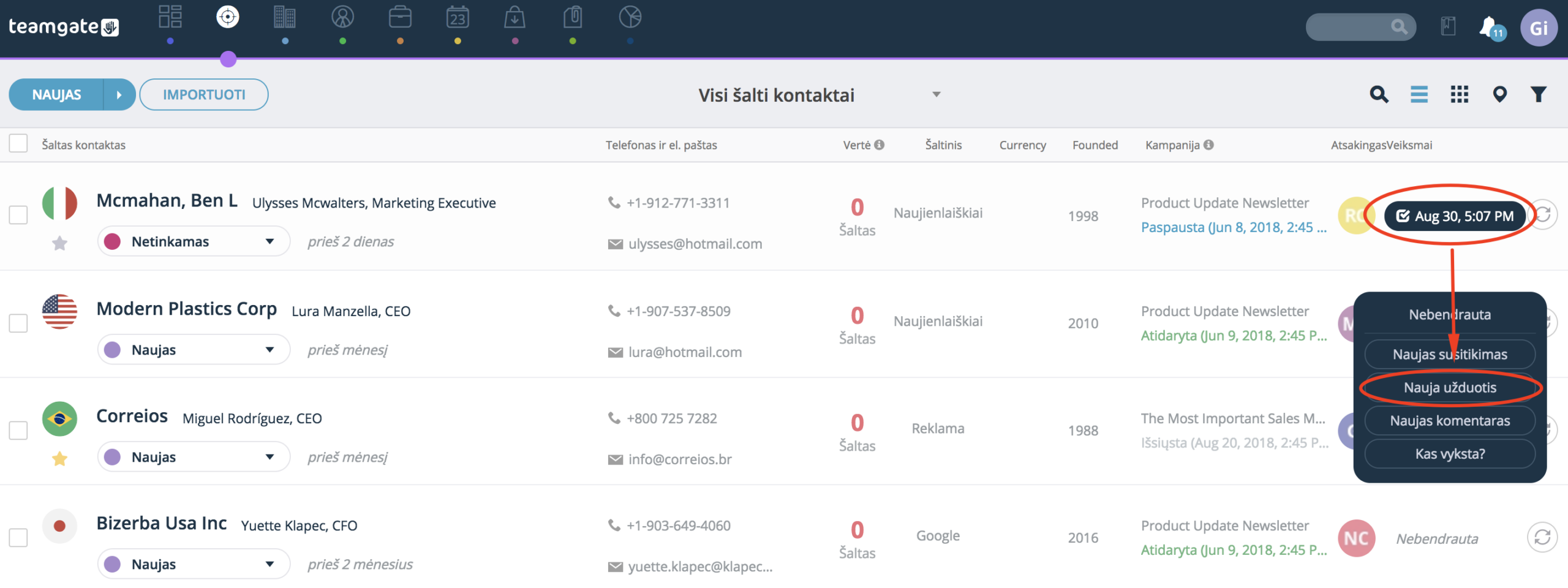Screen dimensions: 1568x588
Task: Check the Bizerba Usa Inc row checkbox
Action: tap(18, 537)
